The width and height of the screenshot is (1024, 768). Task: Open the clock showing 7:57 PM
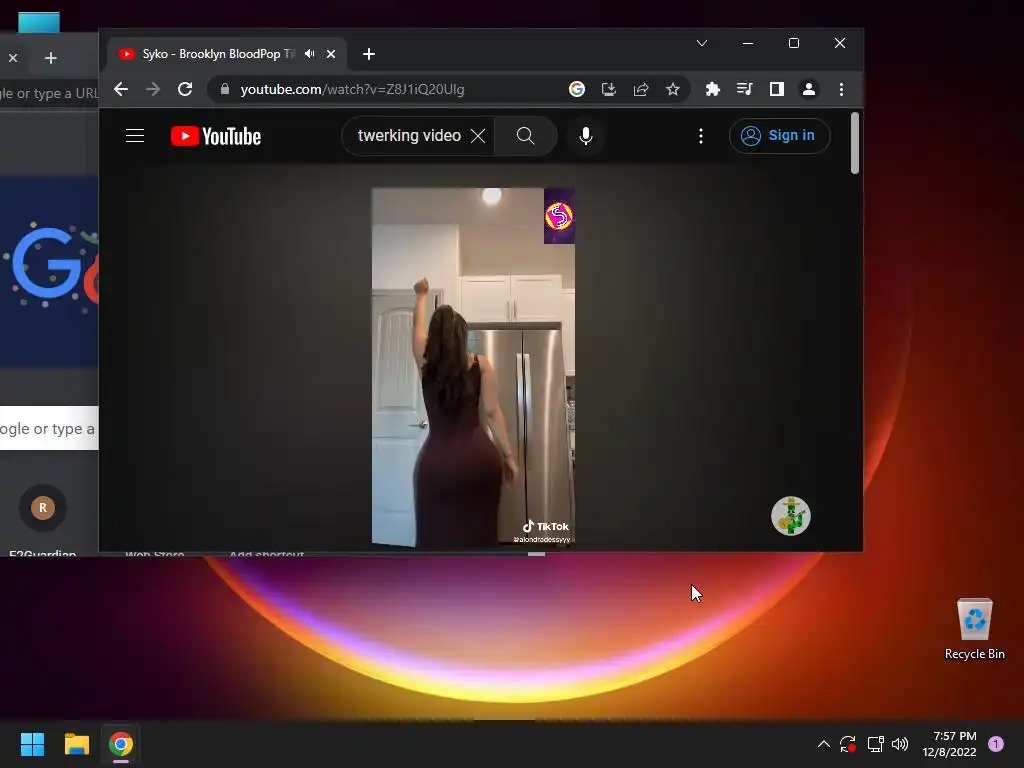pyautogui.click(x=949, y=744)
